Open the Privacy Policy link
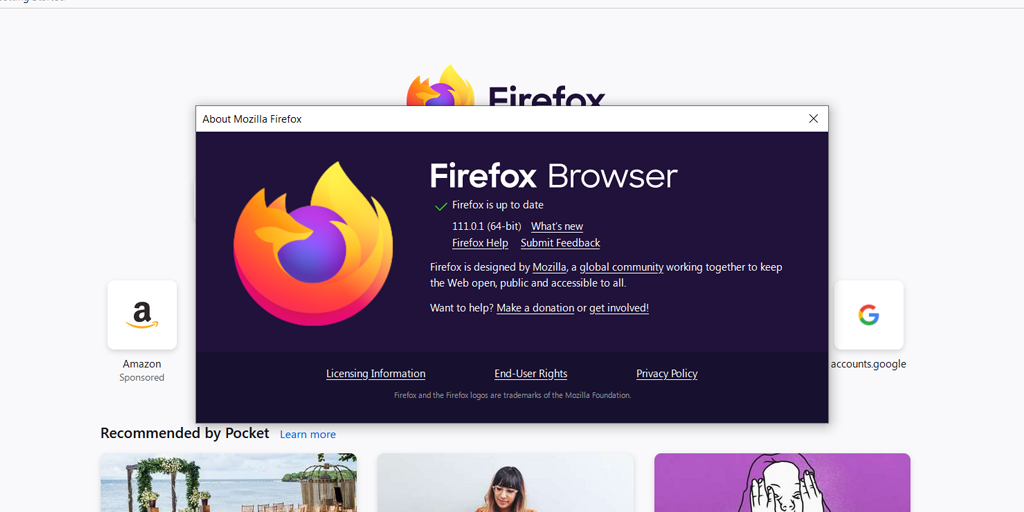Viewport: 1024px width, 512px height. pyautogui.click(x=667, y=374)
